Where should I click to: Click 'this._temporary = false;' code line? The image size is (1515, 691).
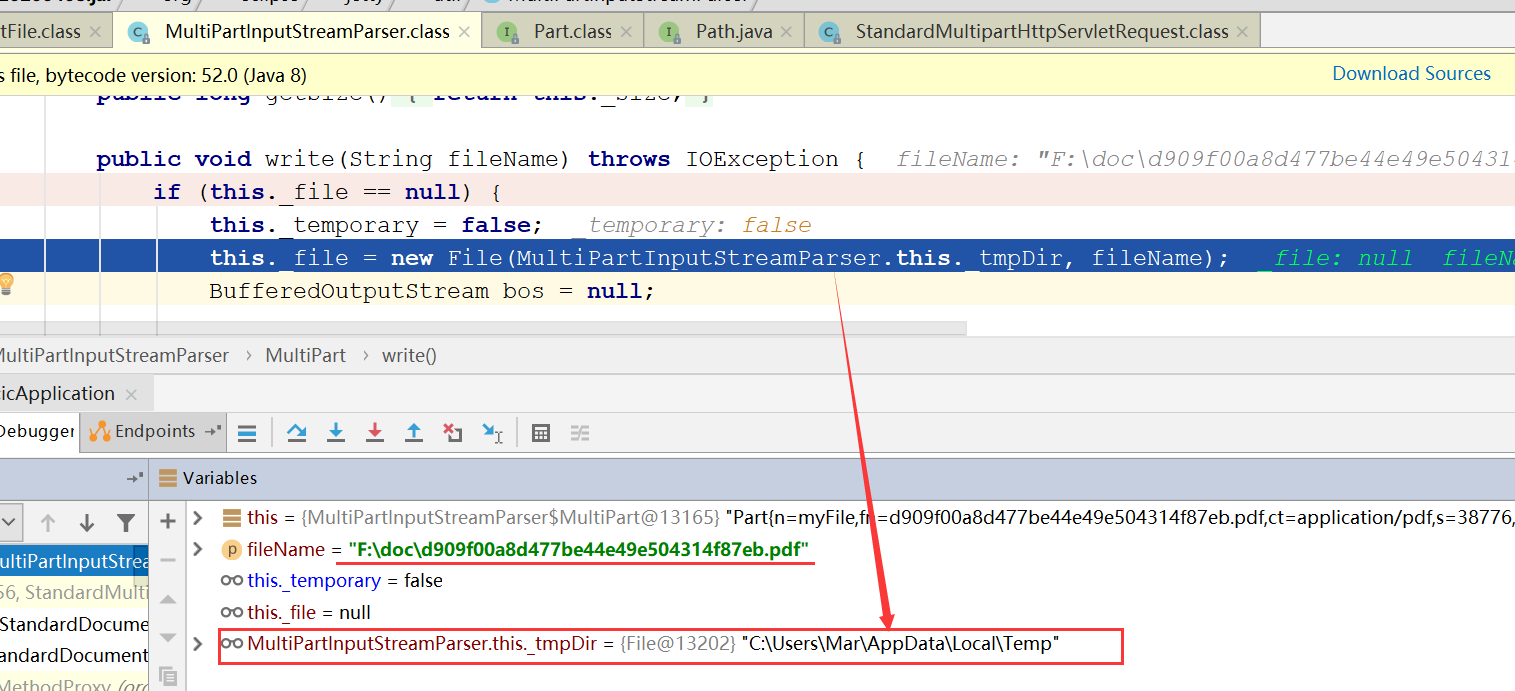[x=376, y=225]
